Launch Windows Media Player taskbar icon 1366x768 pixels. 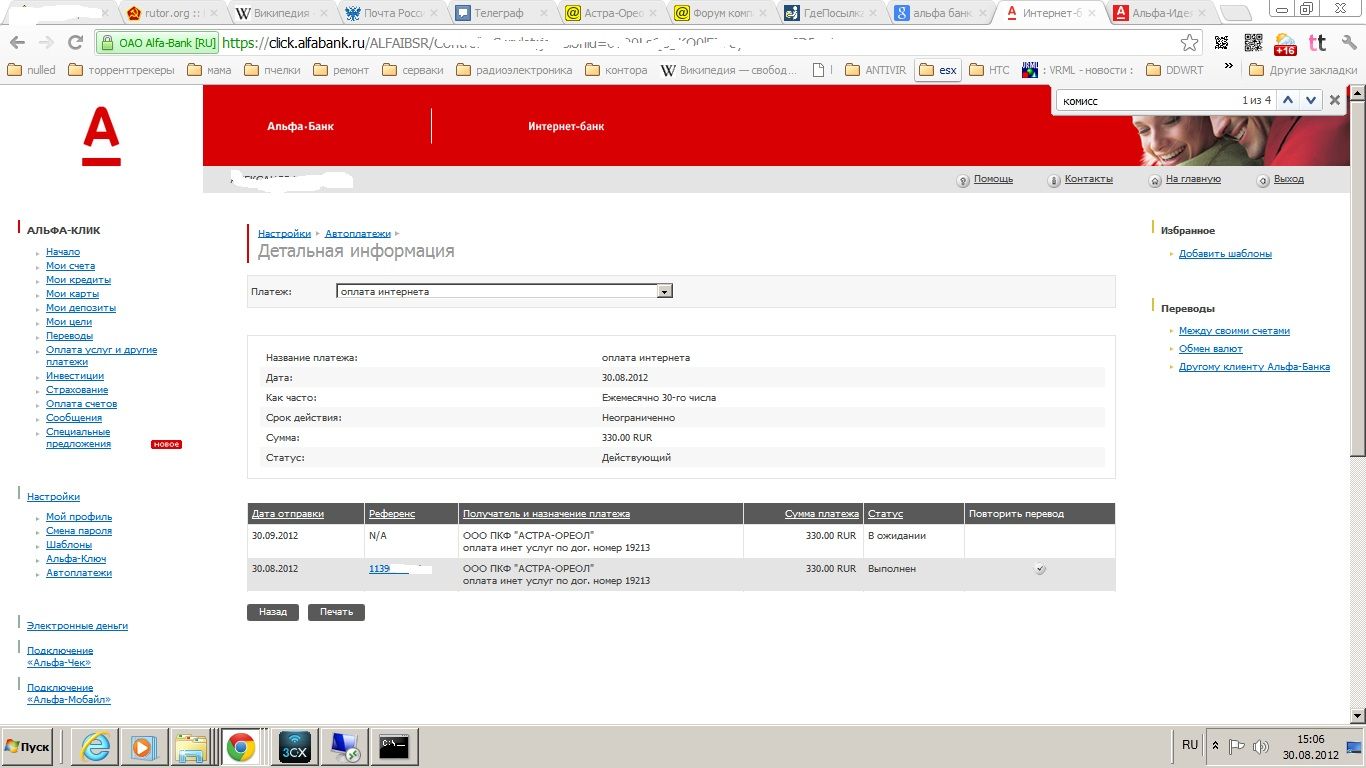(x=143, y=747)
